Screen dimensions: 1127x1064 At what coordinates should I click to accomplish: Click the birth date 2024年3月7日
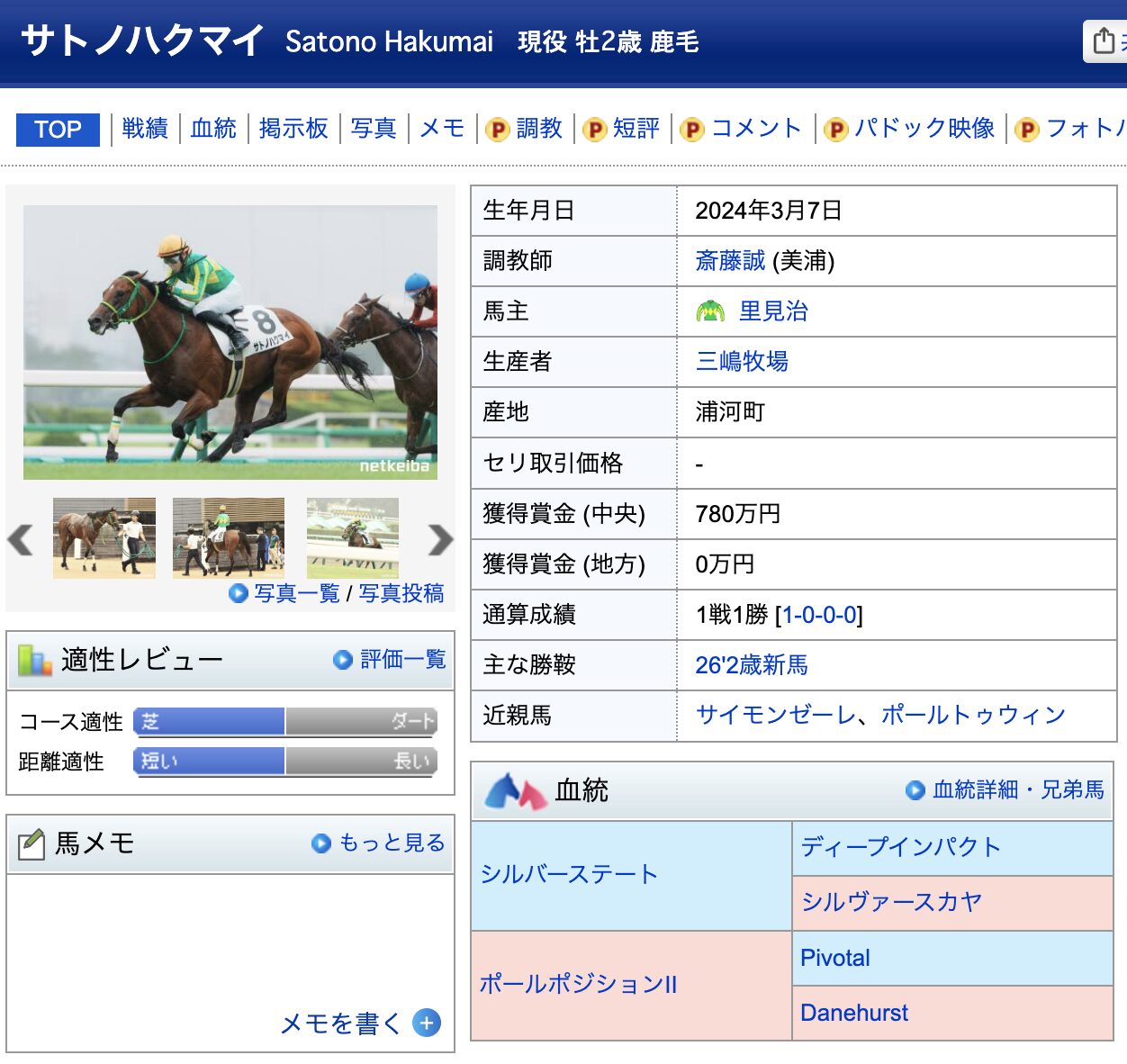point(769,211)
